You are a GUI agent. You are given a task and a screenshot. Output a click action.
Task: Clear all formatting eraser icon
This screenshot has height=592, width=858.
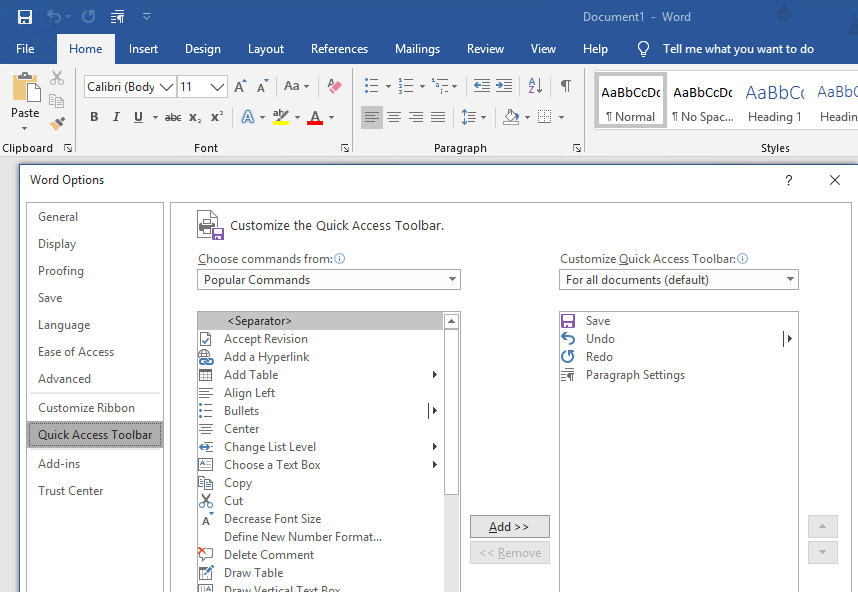coord(334,86)
